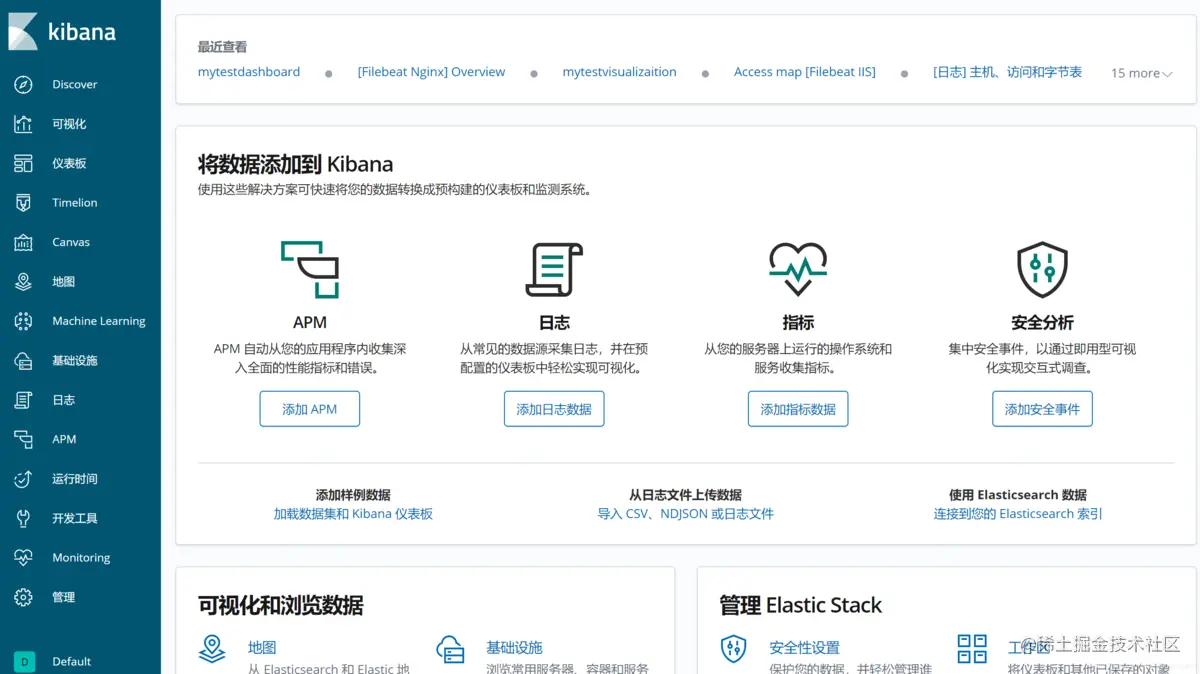This screenshot has width=1200, height=674.
Task: Open recent Access map [Filebeat IIS]
Action: (x=805, y=72)
